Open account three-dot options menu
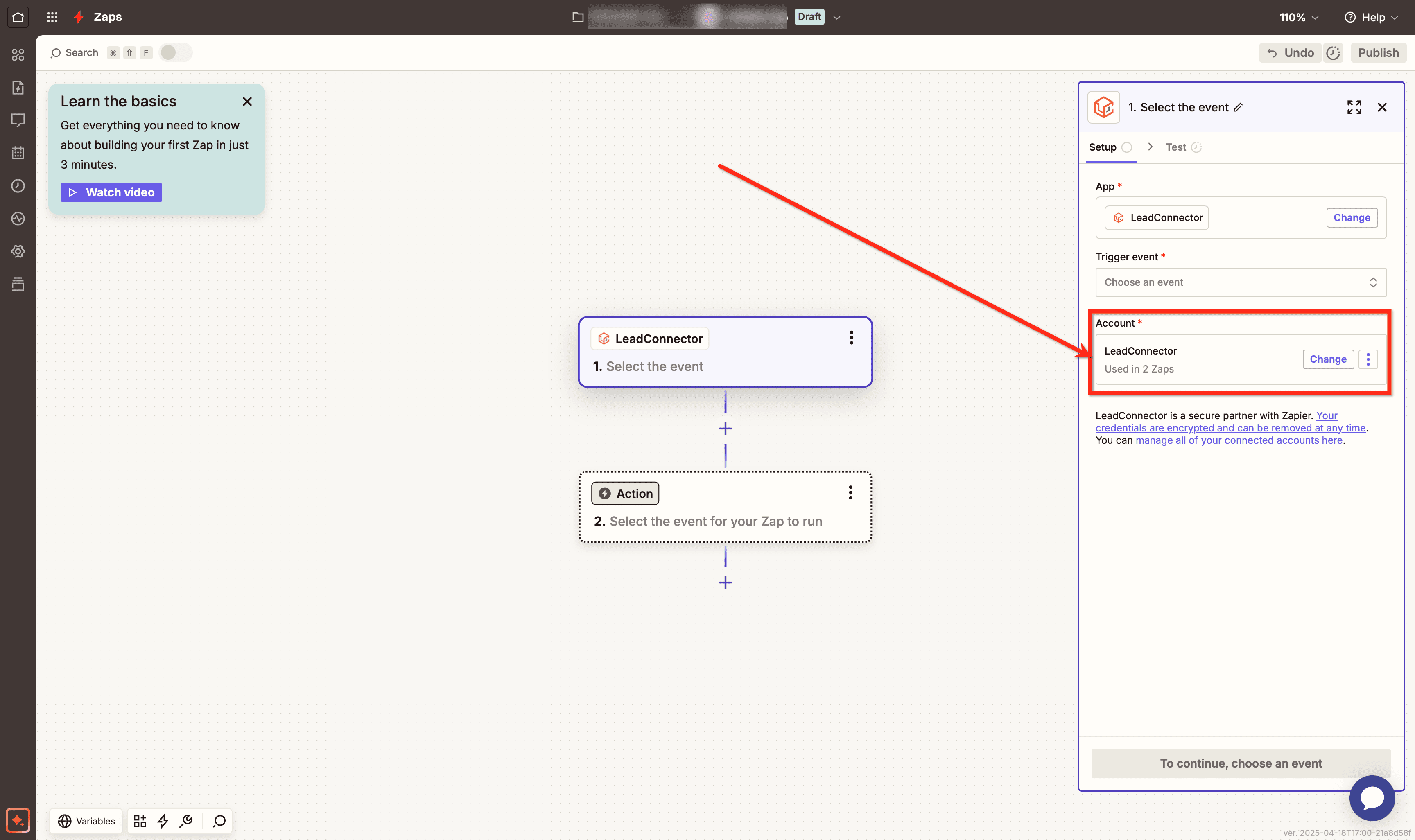The image size is (1415, 840). click(1368, 359)
